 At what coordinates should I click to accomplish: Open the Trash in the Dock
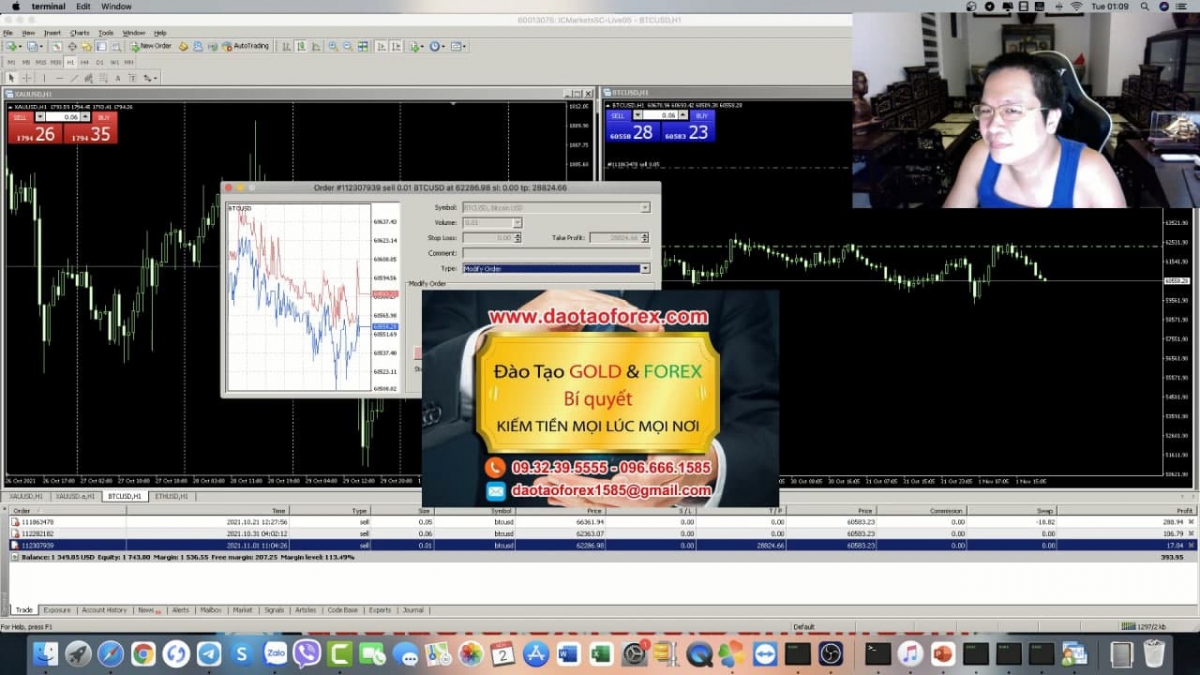point(1154,654)
